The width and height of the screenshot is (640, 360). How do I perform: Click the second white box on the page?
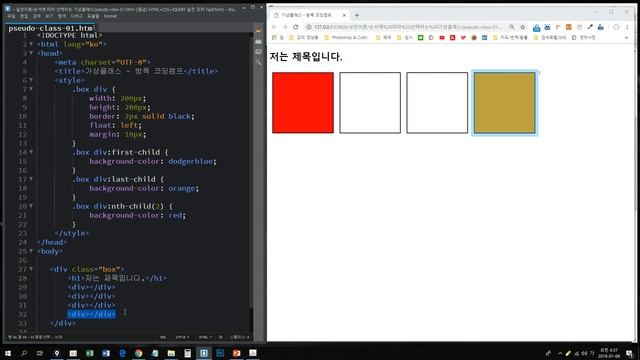370,103
